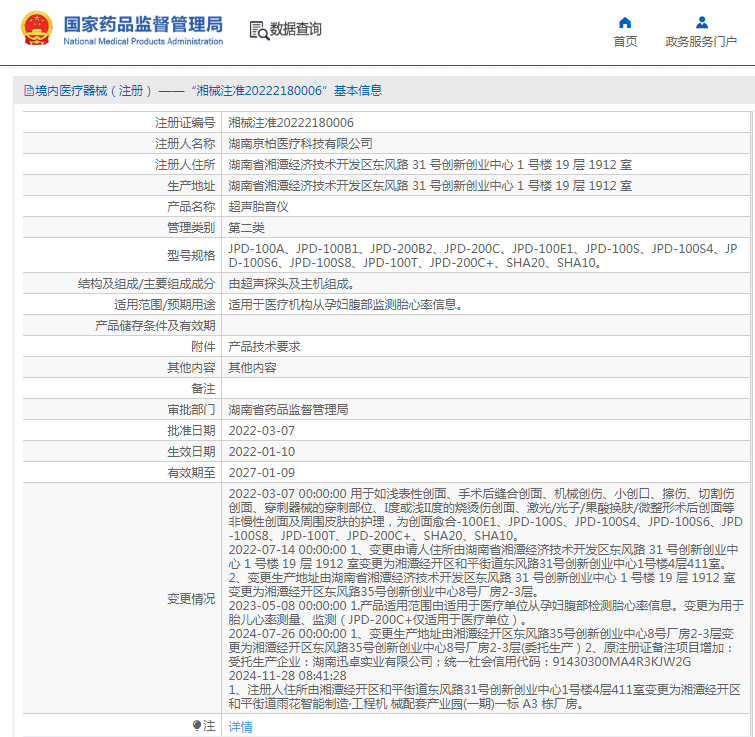The image size is (755, 737).
Task: Click the 附件 row label
Action: pyautogui.click(x=203, y=347)
